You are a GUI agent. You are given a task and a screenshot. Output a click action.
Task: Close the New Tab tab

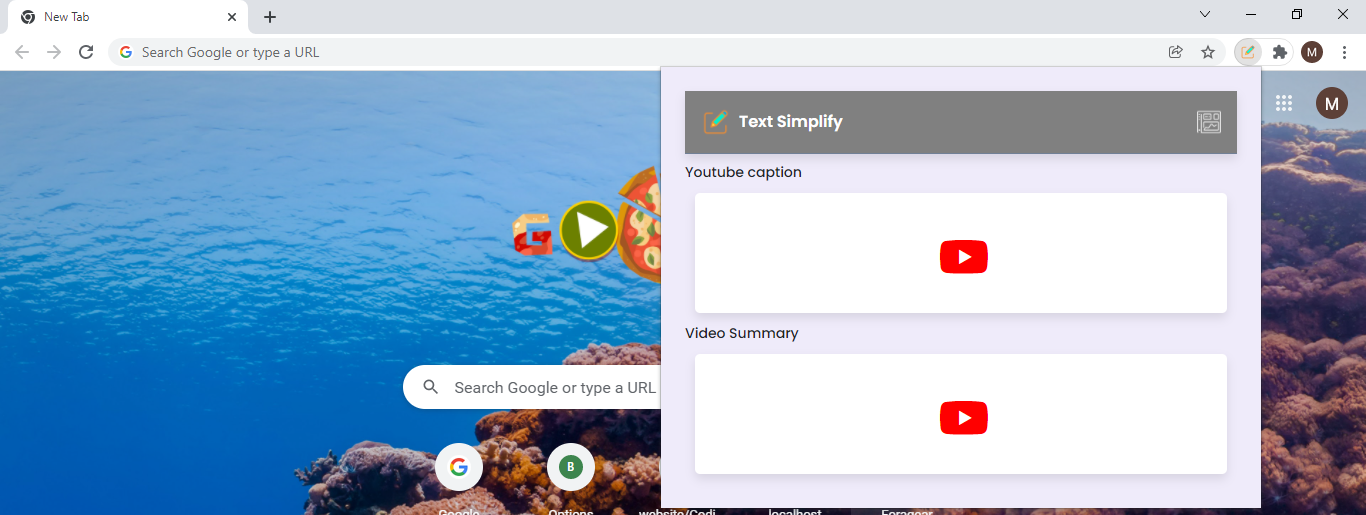tap(232, 17)
